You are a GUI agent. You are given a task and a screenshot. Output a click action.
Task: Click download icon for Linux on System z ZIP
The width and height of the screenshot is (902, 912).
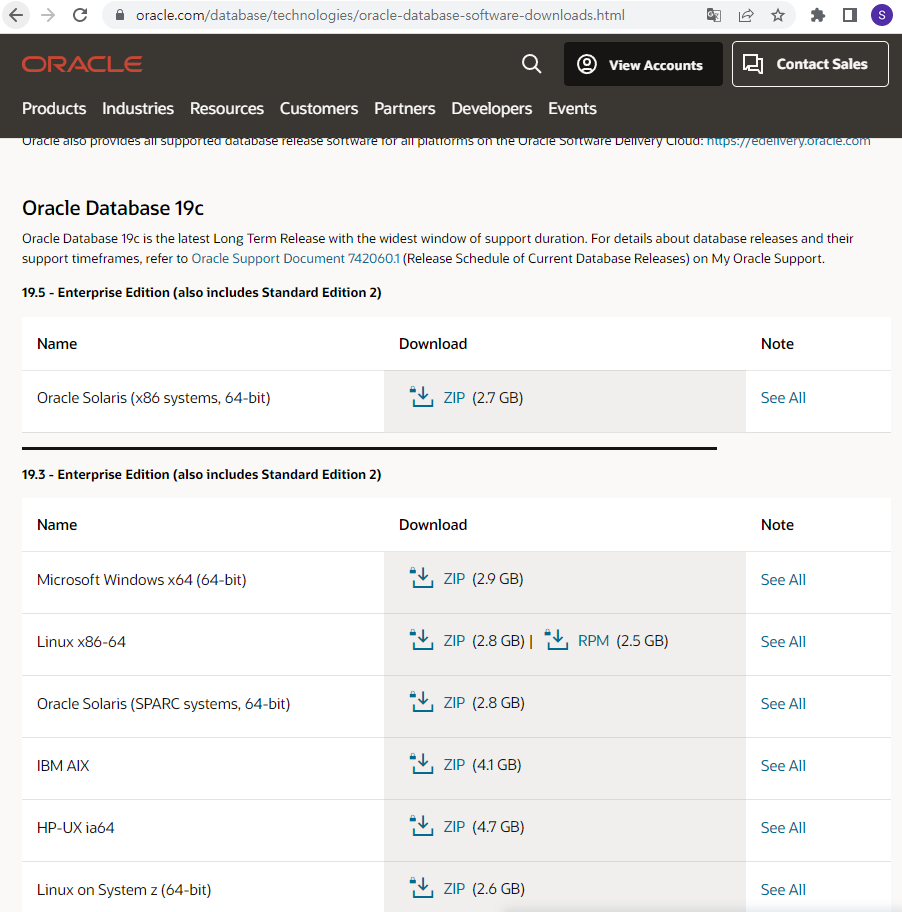pos(422,889)
